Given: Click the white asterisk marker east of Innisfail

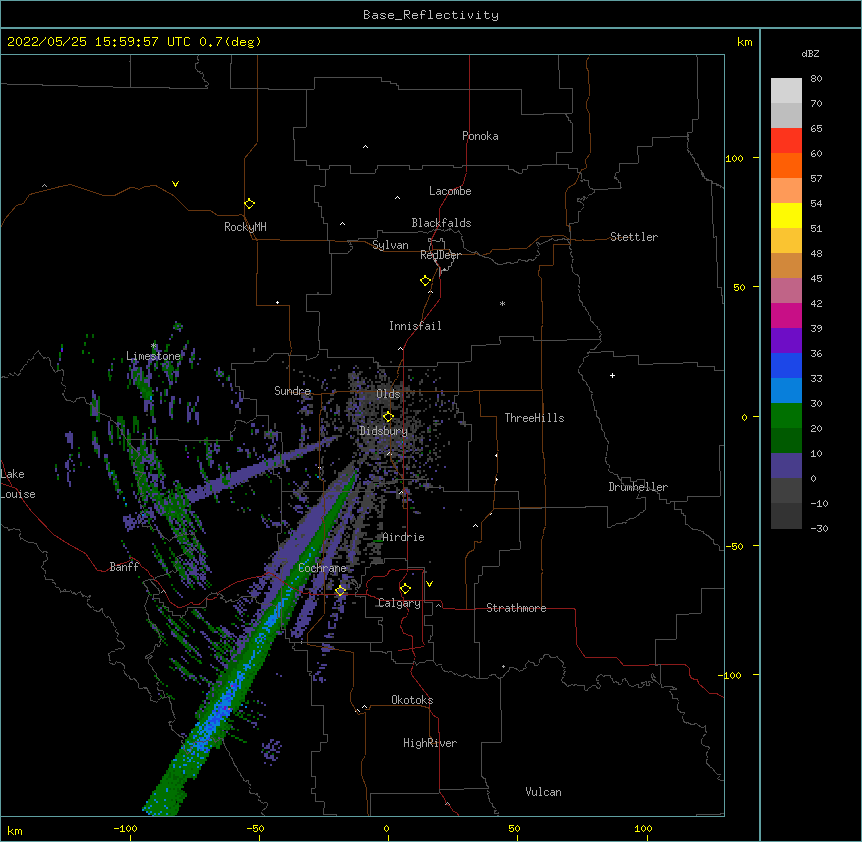Looking at the screenshot, I should [x=502, y=303].
